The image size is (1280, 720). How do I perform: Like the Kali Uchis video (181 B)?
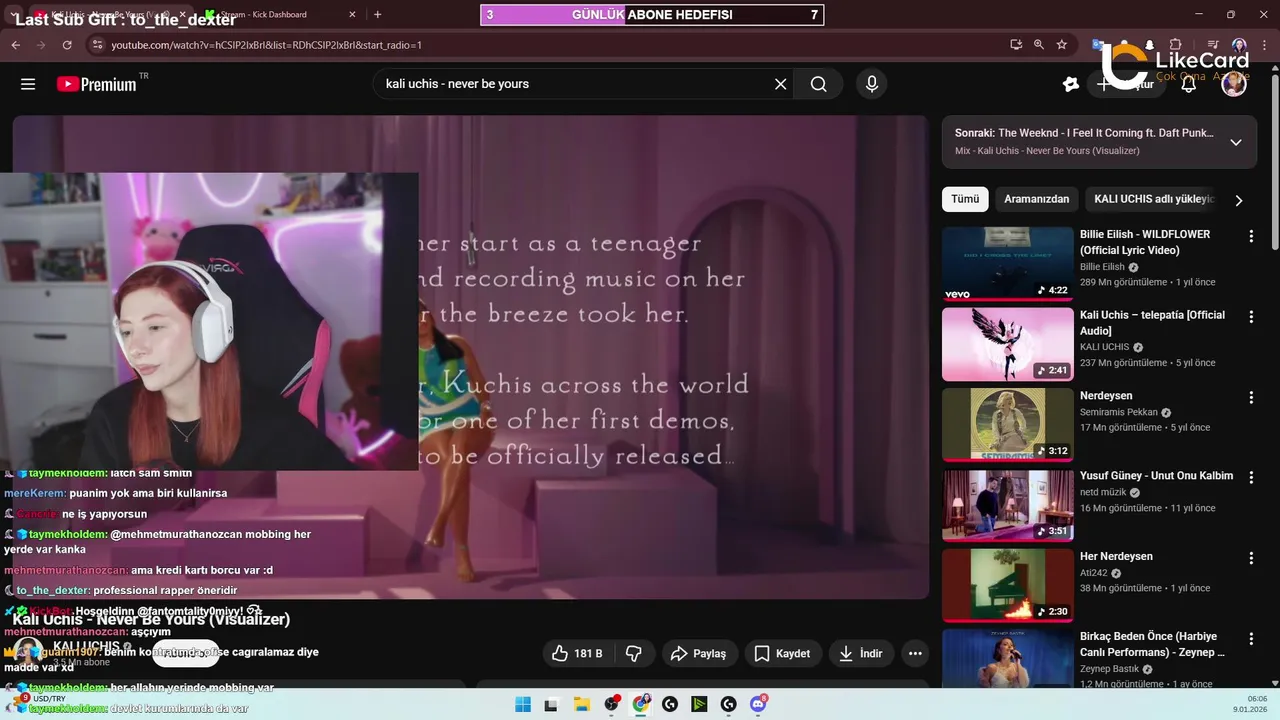(x=579, y=653)
